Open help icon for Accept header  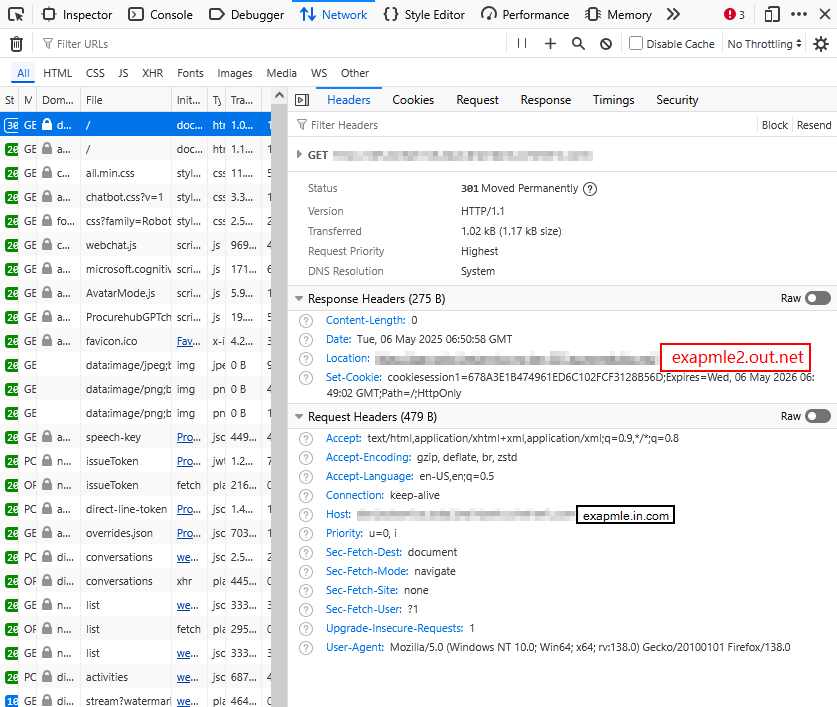tap(306, 438)
